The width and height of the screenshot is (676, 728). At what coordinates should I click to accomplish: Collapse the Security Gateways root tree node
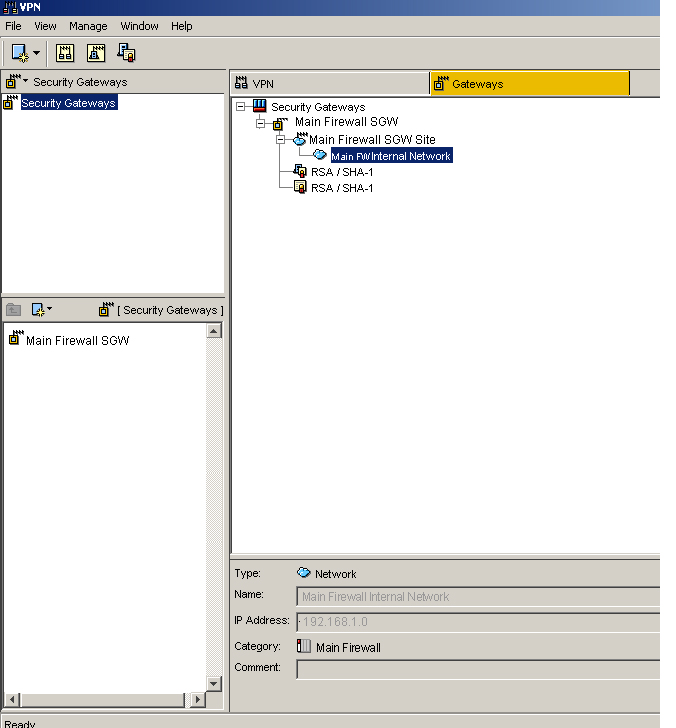[241, 107]
